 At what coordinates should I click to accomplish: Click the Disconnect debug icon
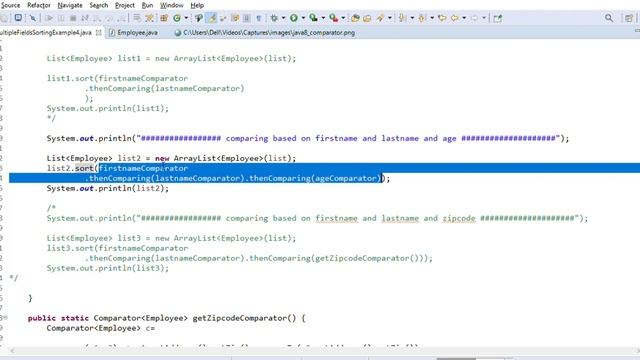point(85,18)
